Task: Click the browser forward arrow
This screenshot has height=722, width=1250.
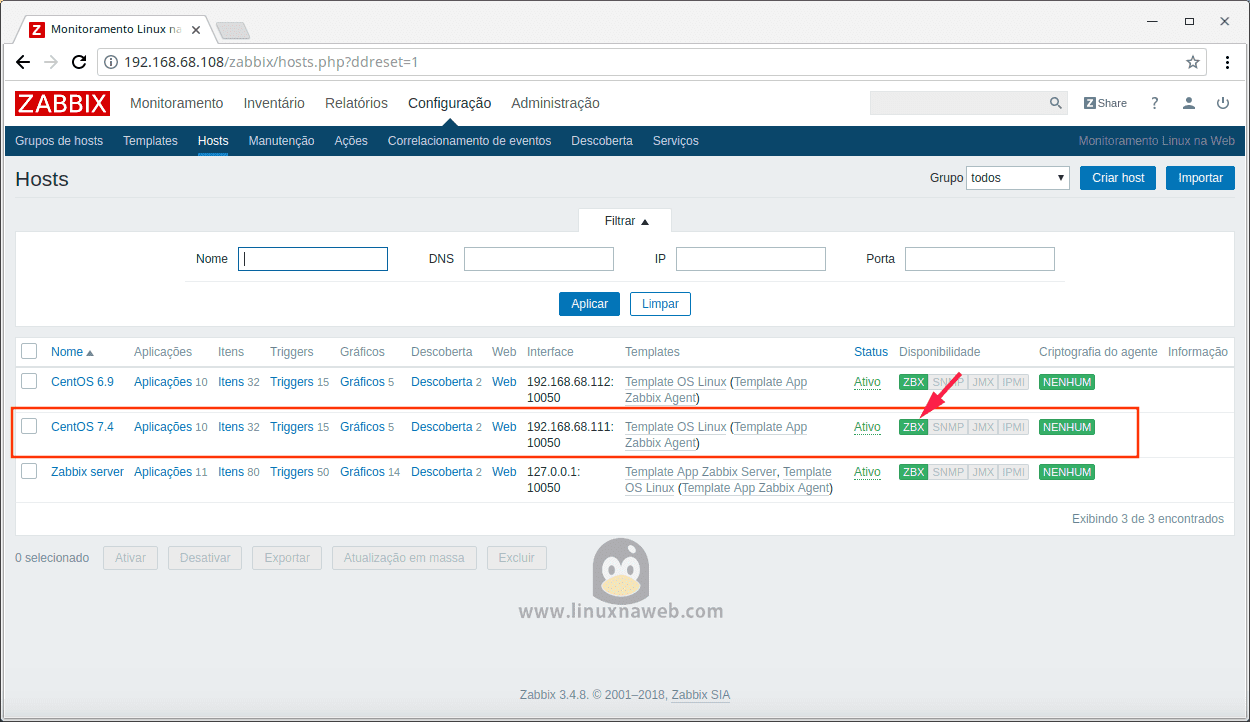Action: [x=51, y=62]
